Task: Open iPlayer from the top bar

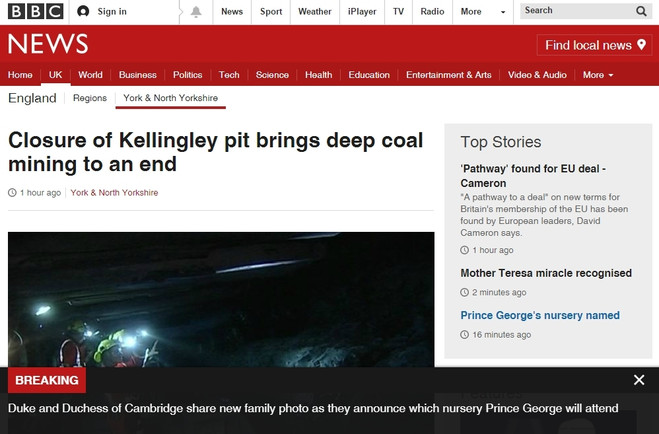Action: point(362,12)
